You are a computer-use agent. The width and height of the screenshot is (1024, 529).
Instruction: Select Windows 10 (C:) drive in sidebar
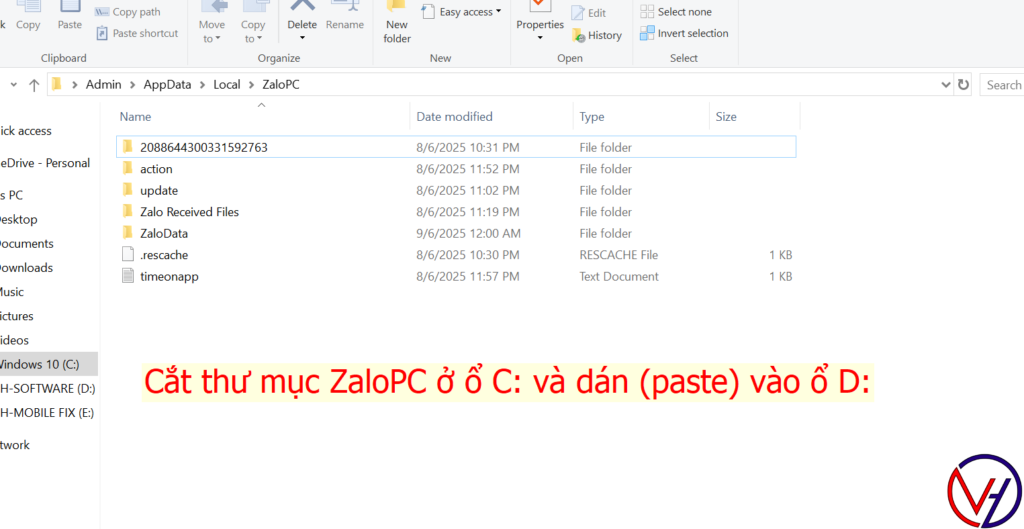[38, 364]
